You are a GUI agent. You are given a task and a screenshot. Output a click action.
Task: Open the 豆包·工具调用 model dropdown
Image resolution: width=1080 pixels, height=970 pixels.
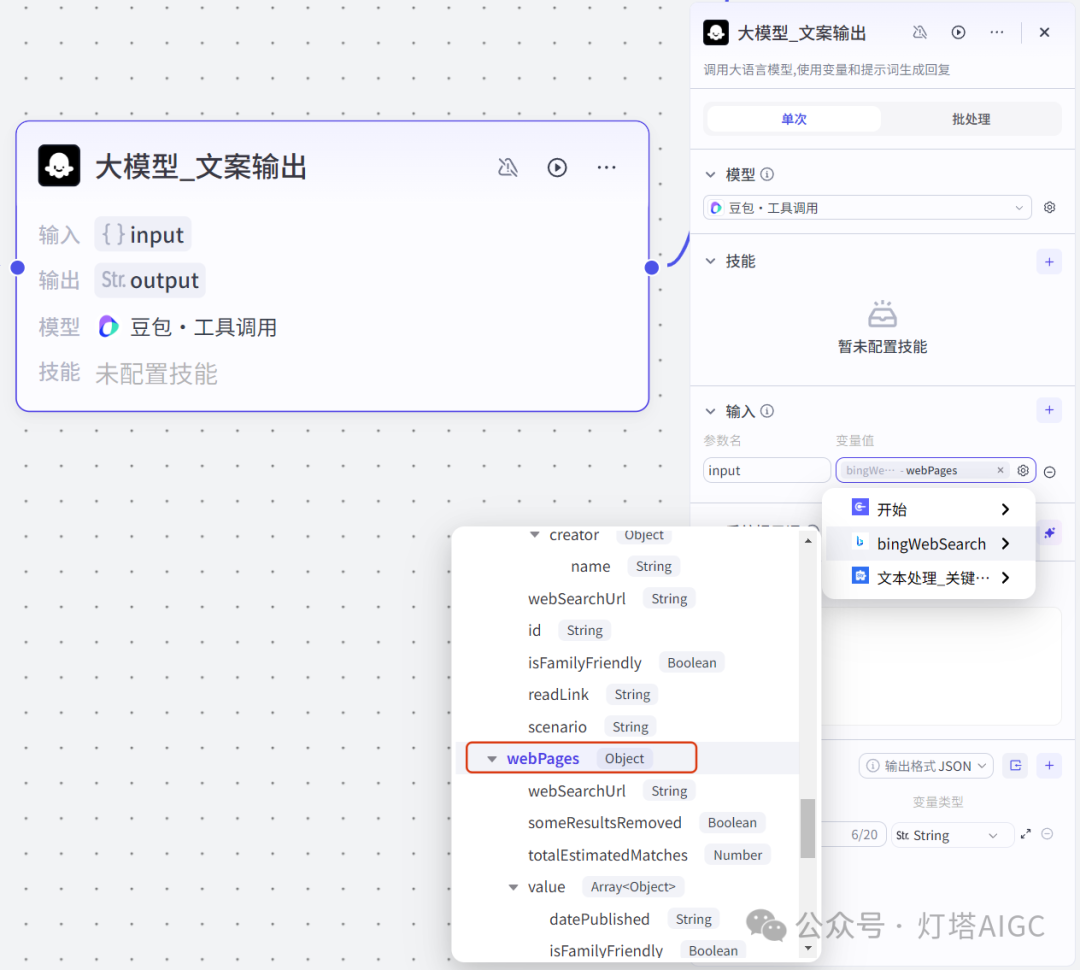pos(867,207)
